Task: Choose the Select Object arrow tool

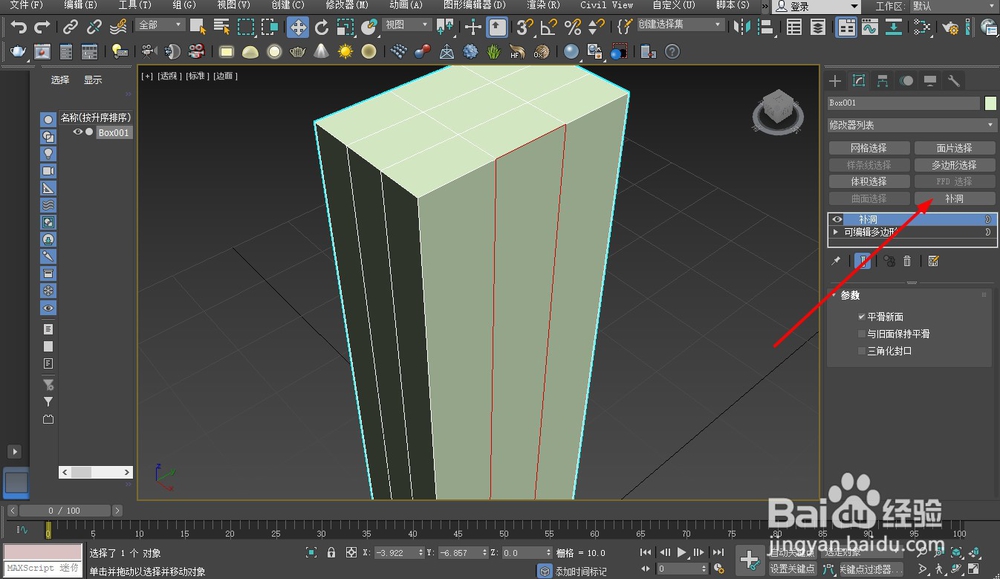Action: pyautogui.click(x=198, y=27)
